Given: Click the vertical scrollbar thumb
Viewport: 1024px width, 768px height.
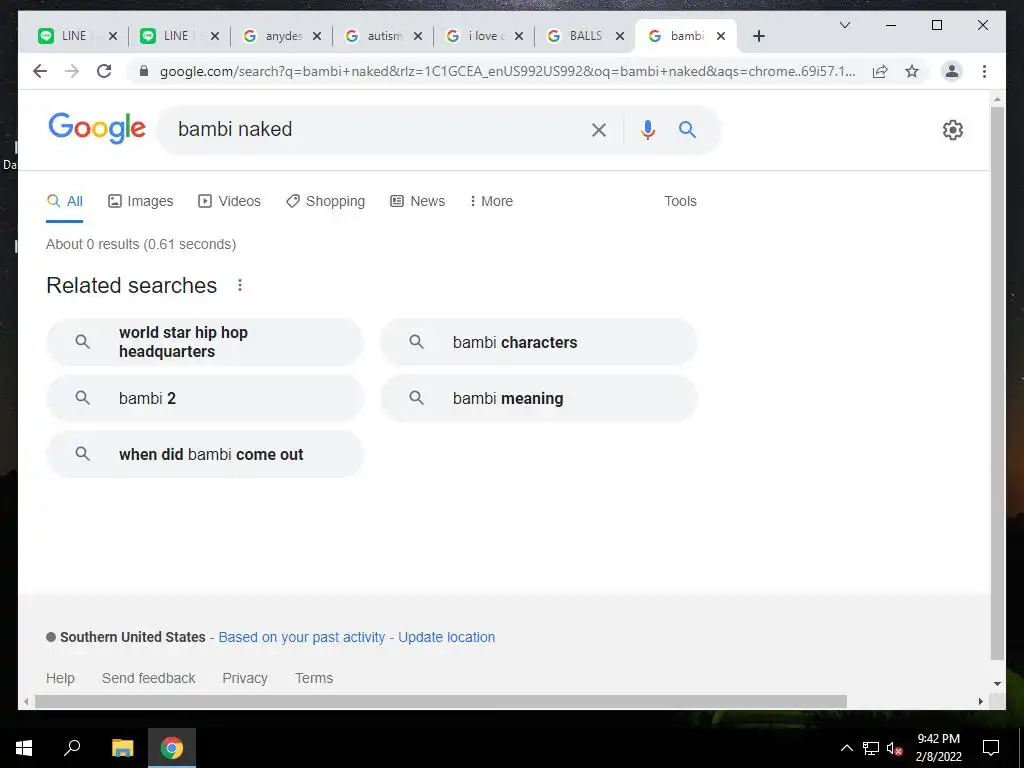Looking at the screenshot, I should click(997, 384).
